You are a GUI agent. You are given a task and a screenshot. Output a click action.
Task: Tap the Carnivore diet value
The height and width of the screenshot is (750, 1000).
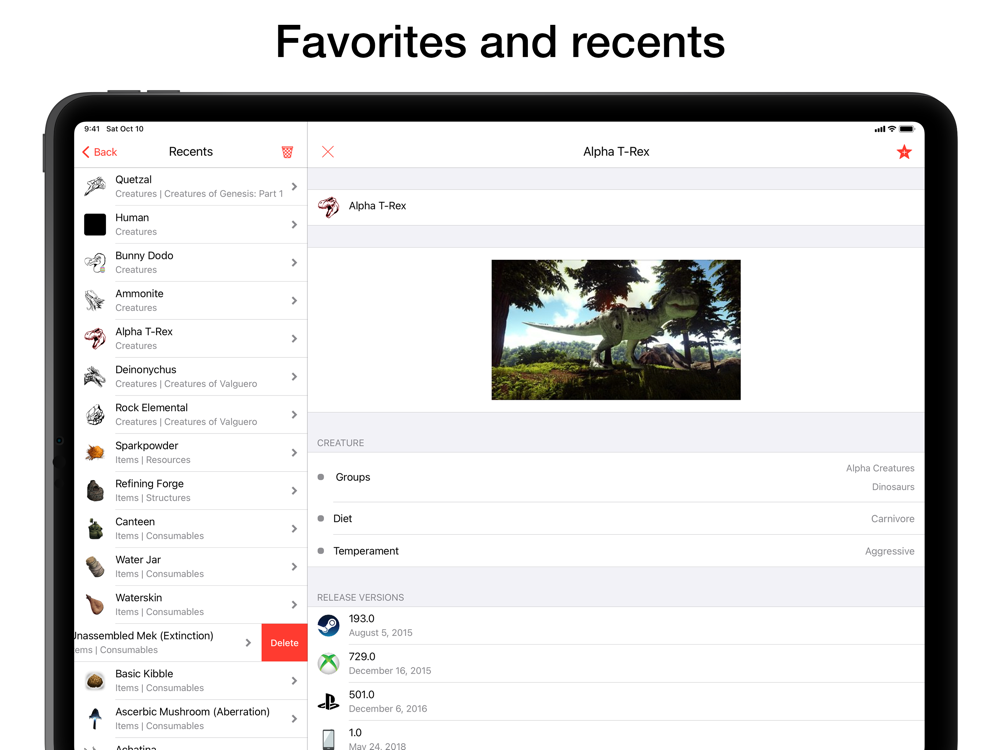point(893,518)
